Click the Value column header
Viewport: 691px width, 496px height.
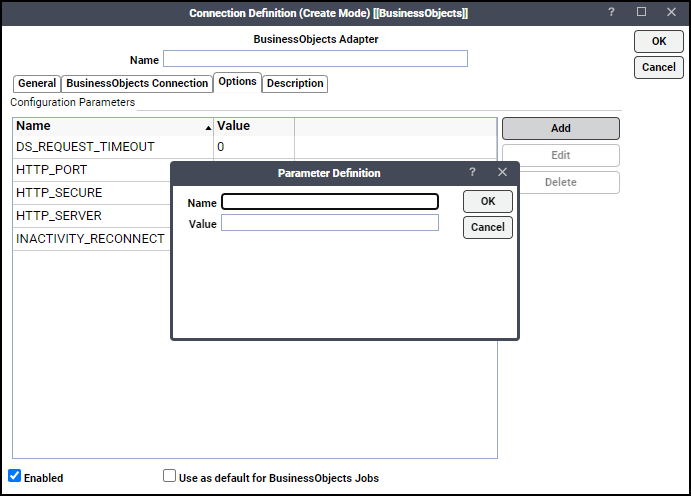point(254,126)
